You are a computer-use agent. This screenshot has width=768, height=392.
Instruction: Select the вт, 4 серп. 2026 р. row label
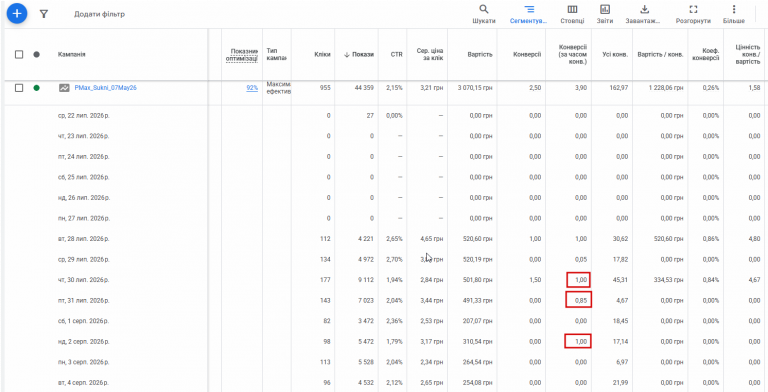click(x=83, y=382)
